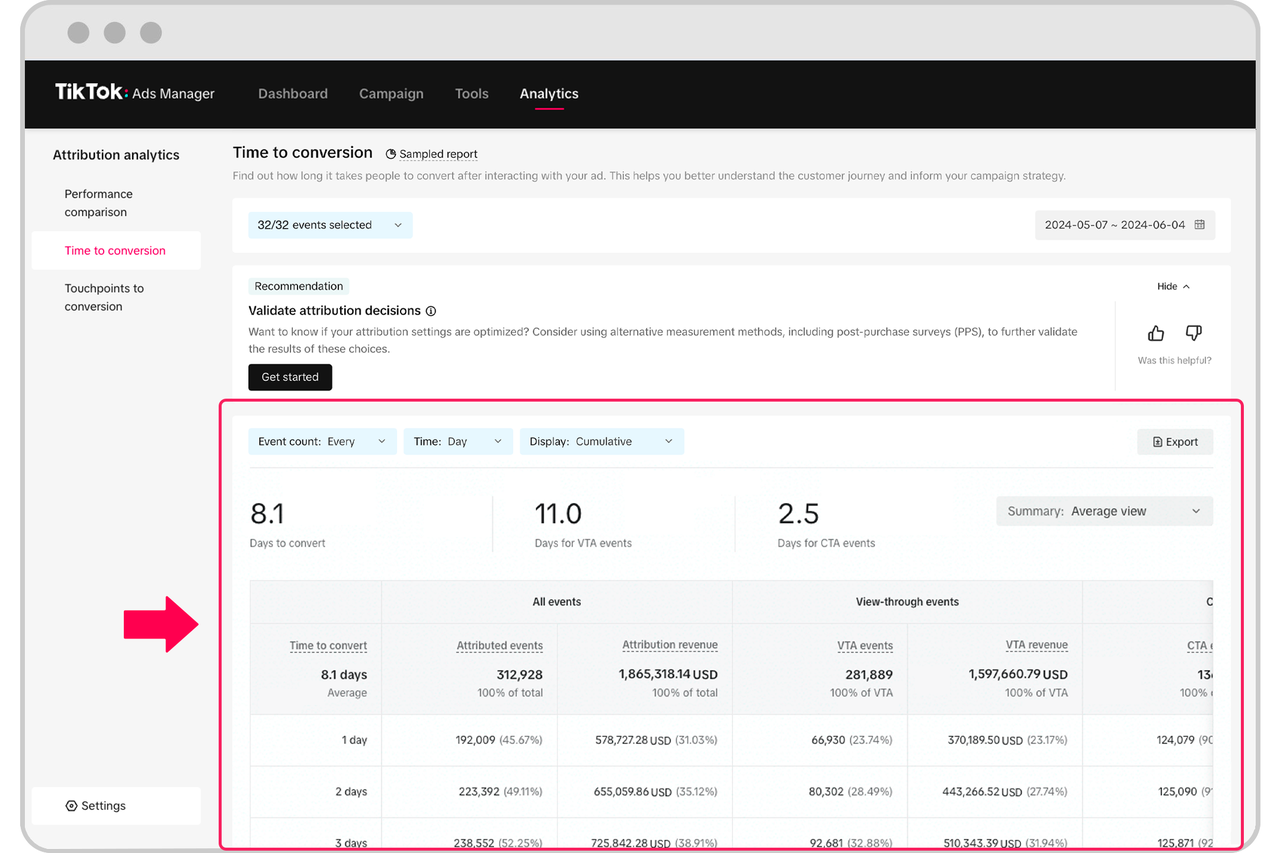Collapse the recommendation with Hide

[1173, 286]
